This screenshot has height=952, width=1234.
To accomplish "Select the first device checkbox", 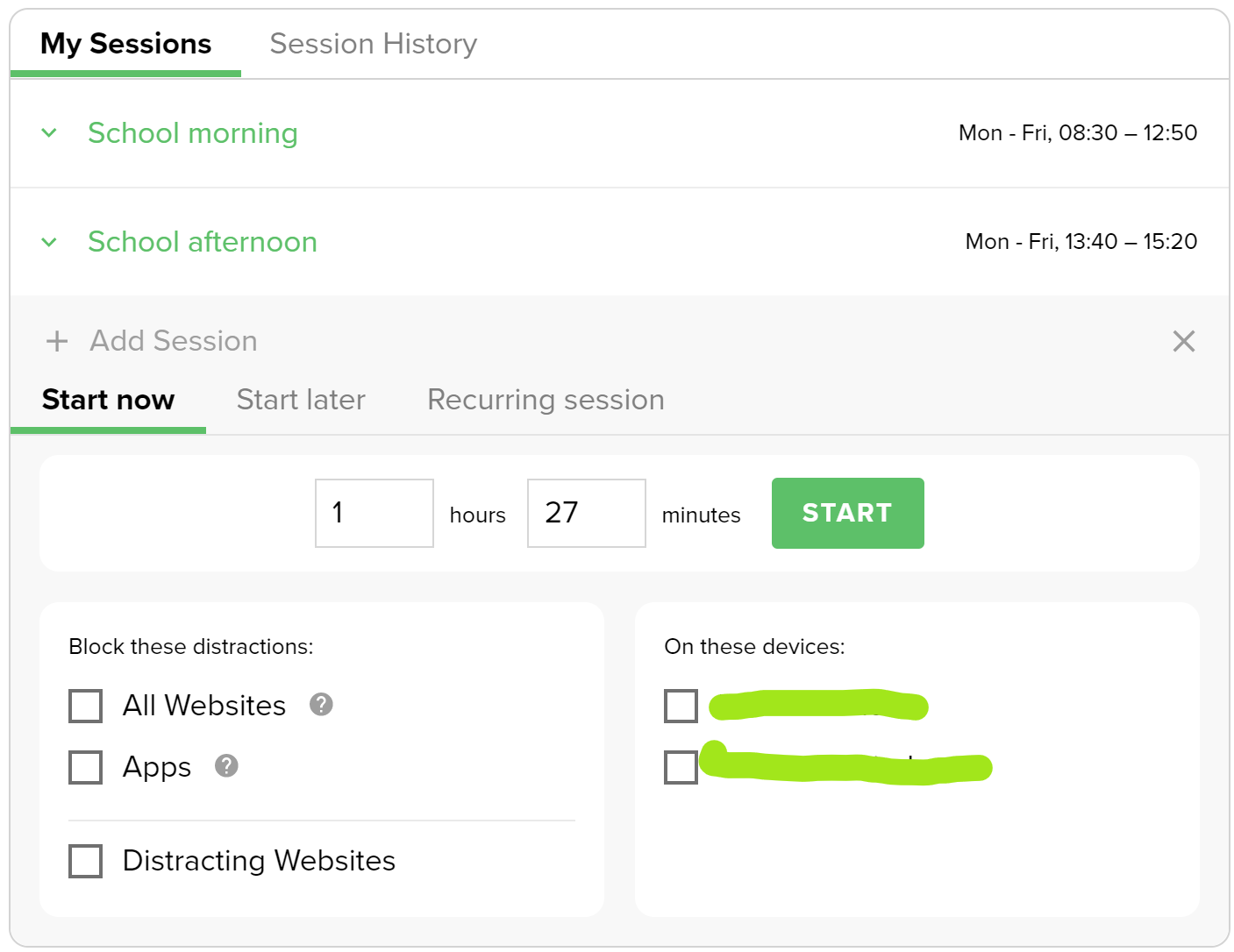I will [x=681, y=706].
